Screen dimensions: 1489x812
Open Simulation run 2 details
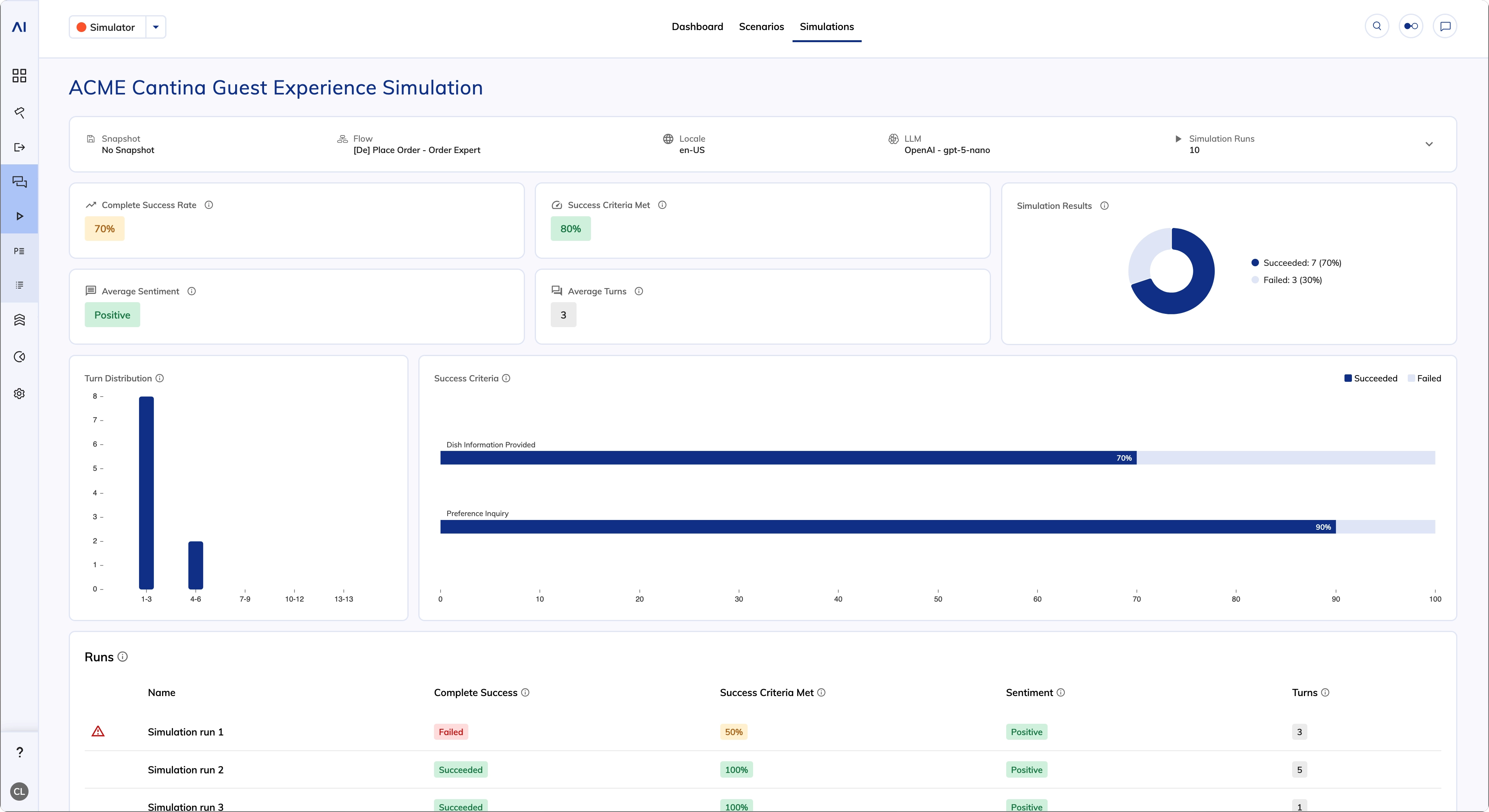pos(185,769)
